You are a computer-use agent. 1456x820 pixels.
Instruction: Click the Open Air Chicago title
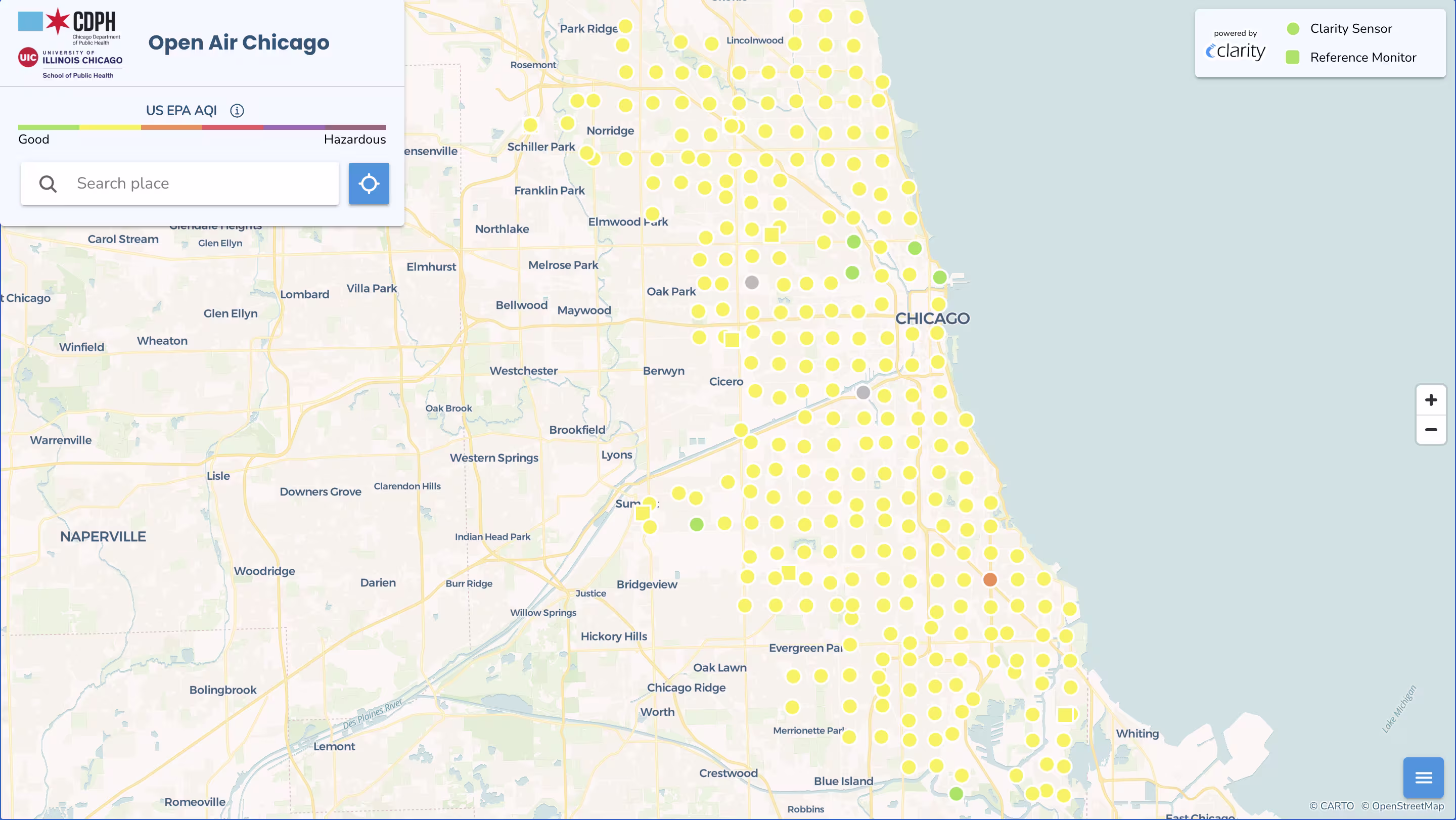tap(239, 43)
